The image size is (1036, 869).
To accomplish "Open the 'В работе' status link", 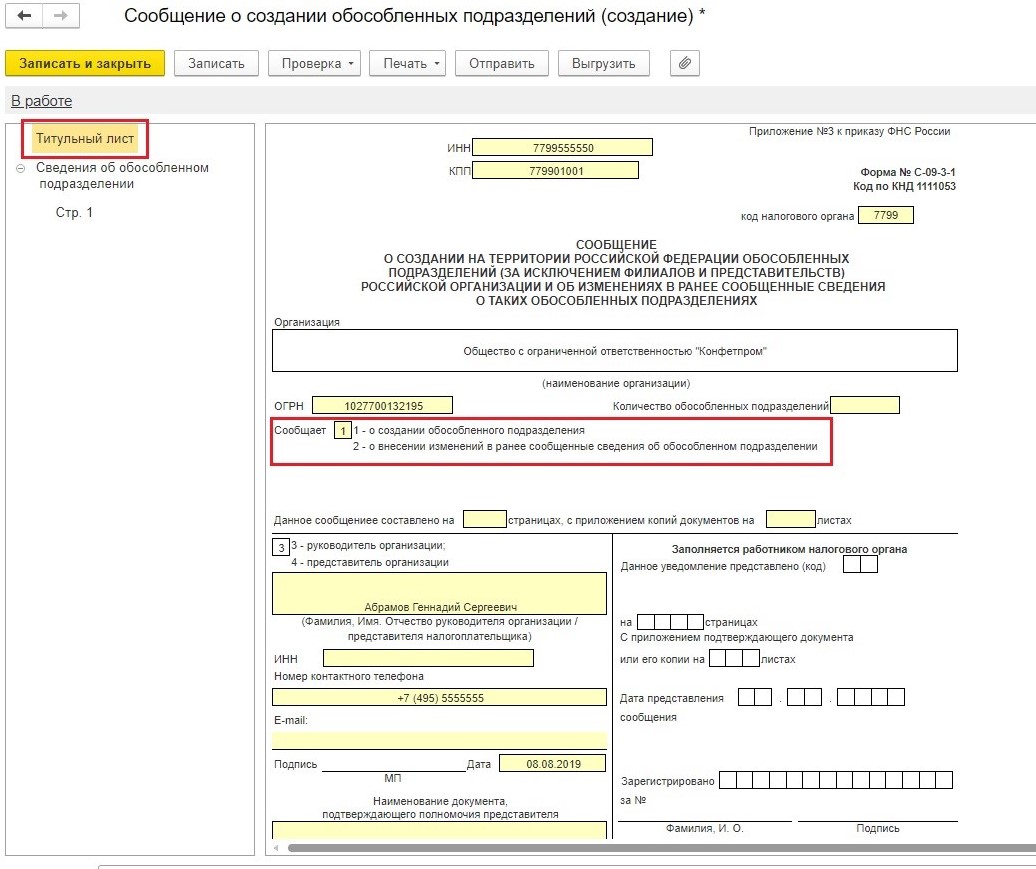I will tap(41, 101).
